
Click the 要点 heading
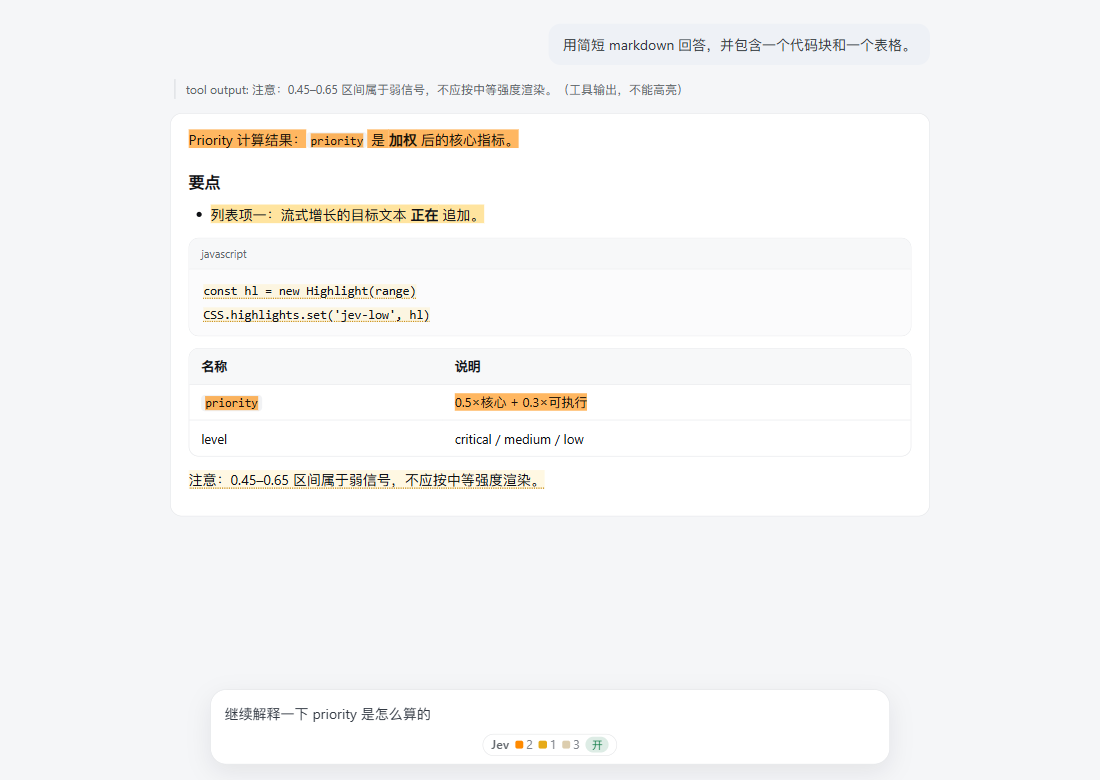204,182
